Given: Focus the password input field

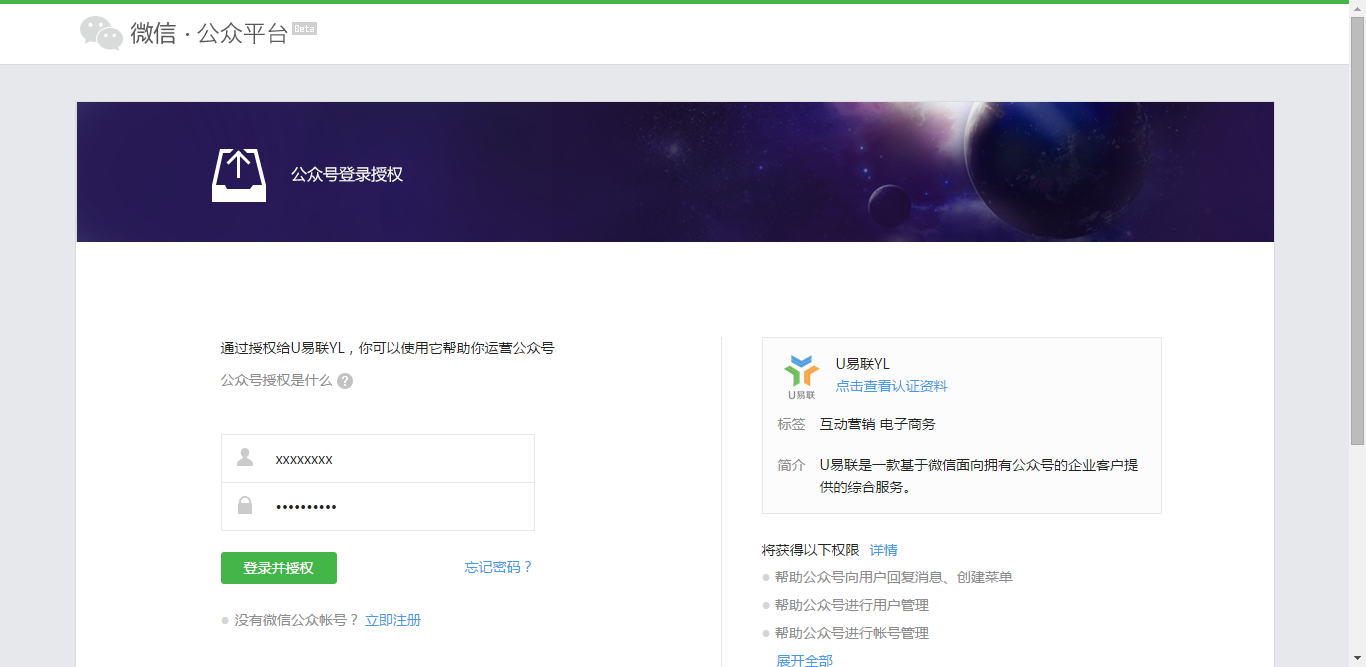Looking at the screenshot, I should [x=378, y=507].
